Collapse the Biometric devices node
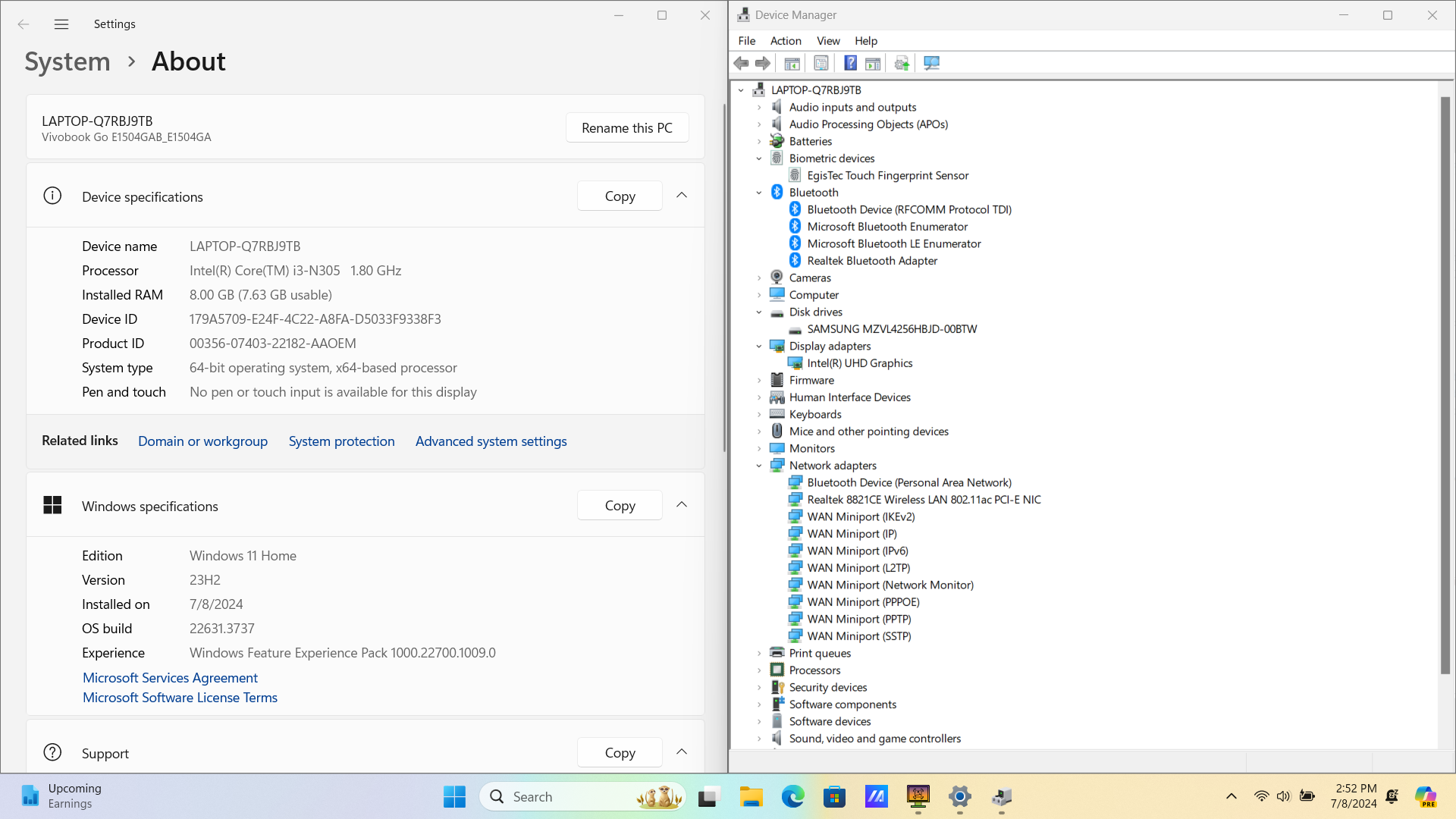The height and width of the screenshot is (819, 1456). [x=759, y=158]
